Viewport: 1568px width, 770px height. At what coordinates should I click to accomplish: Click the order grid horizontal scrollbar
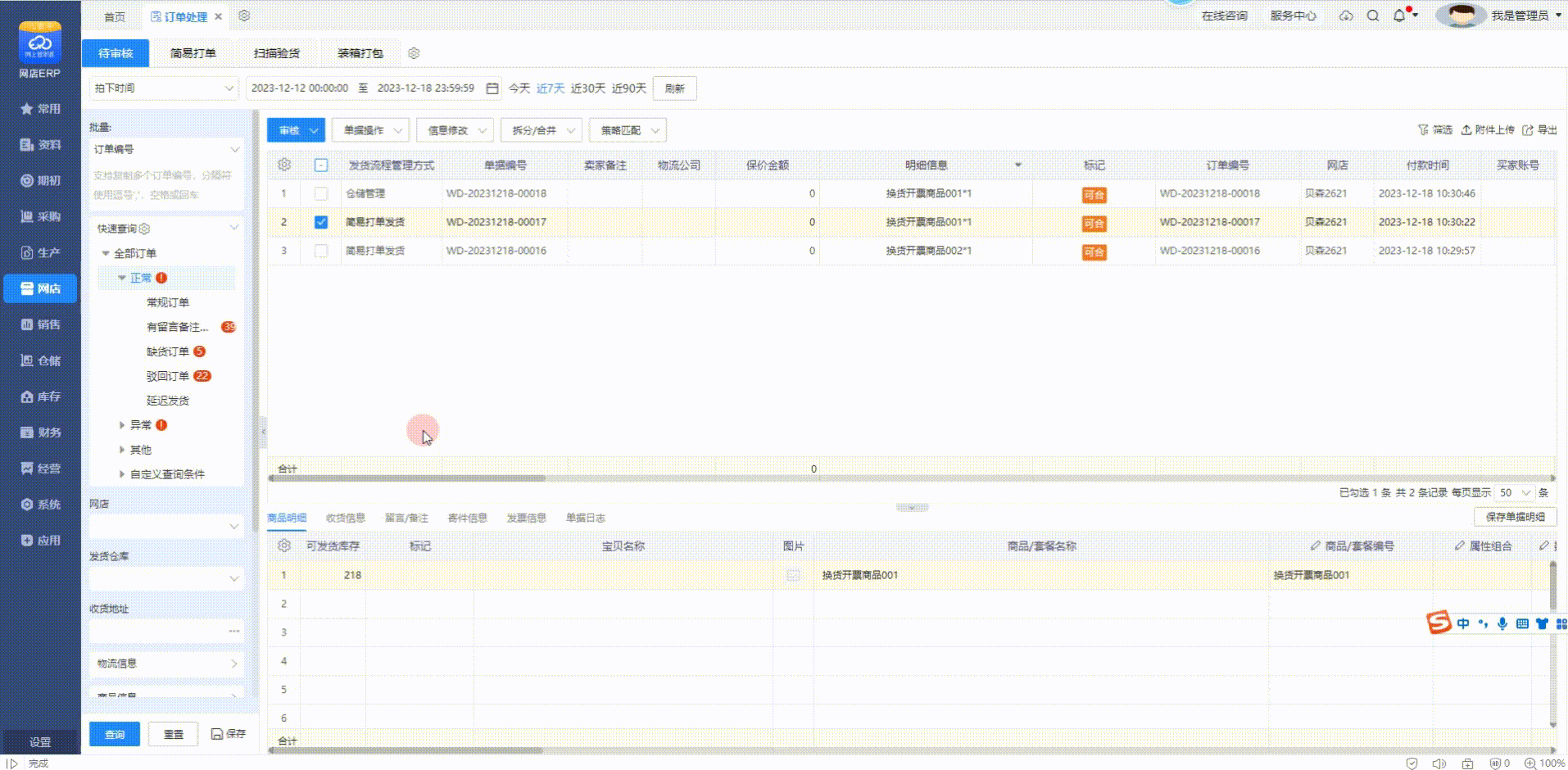410,478
